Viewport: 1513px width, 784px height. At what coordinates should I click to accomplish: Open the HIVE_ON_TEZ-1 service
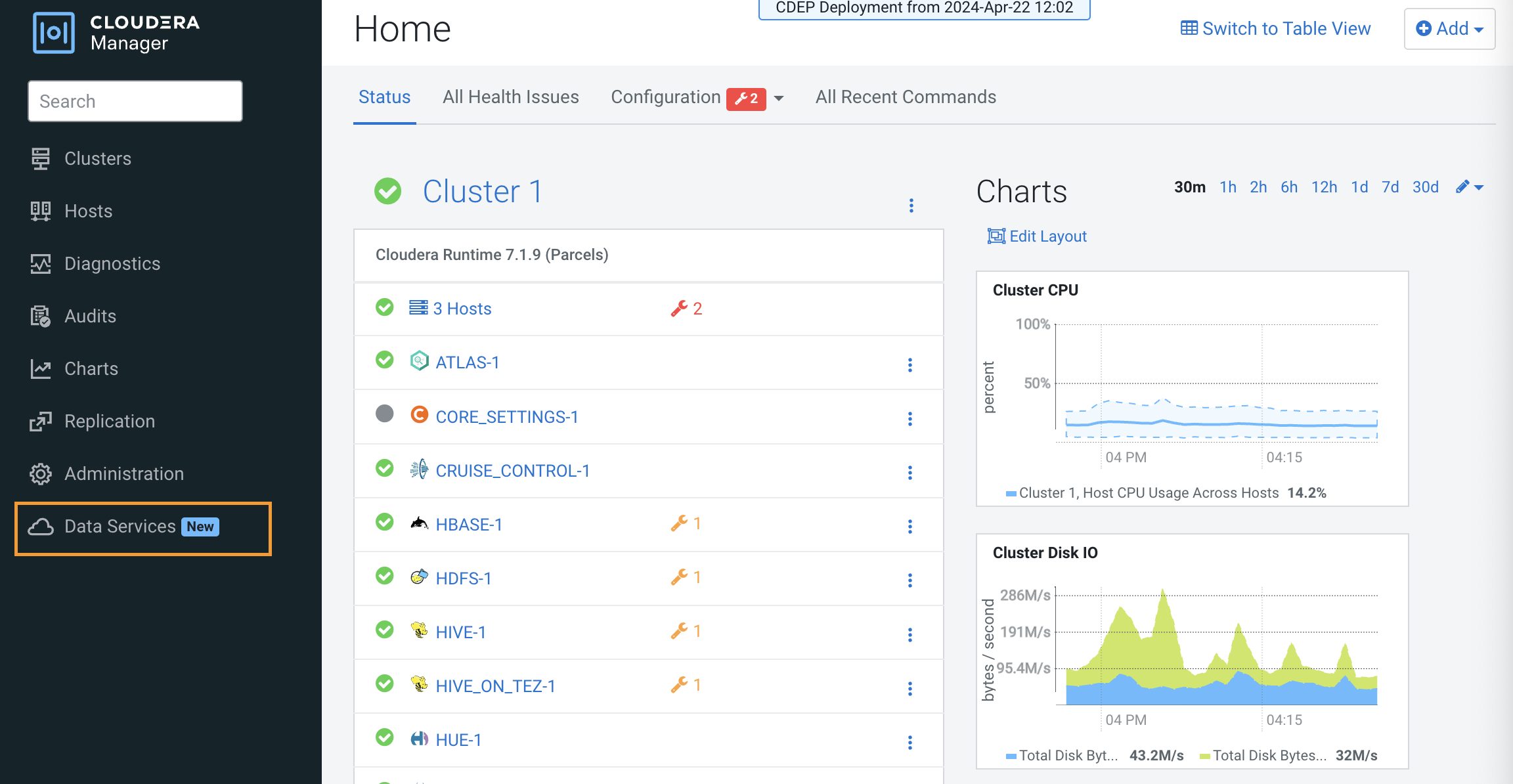click(496, 686)
